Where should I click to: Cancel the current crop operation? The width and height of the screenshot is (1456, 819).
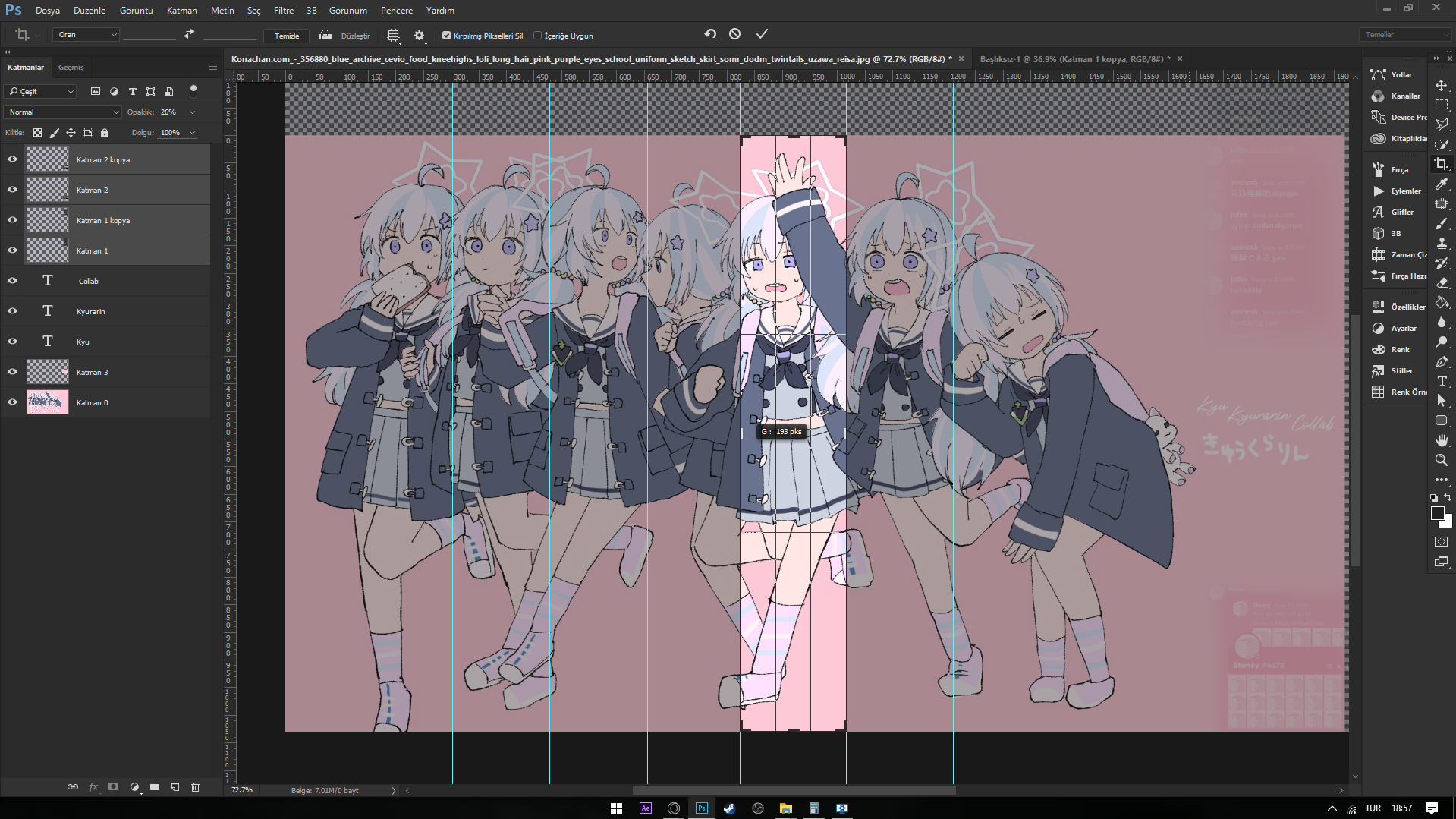point(734,34)
